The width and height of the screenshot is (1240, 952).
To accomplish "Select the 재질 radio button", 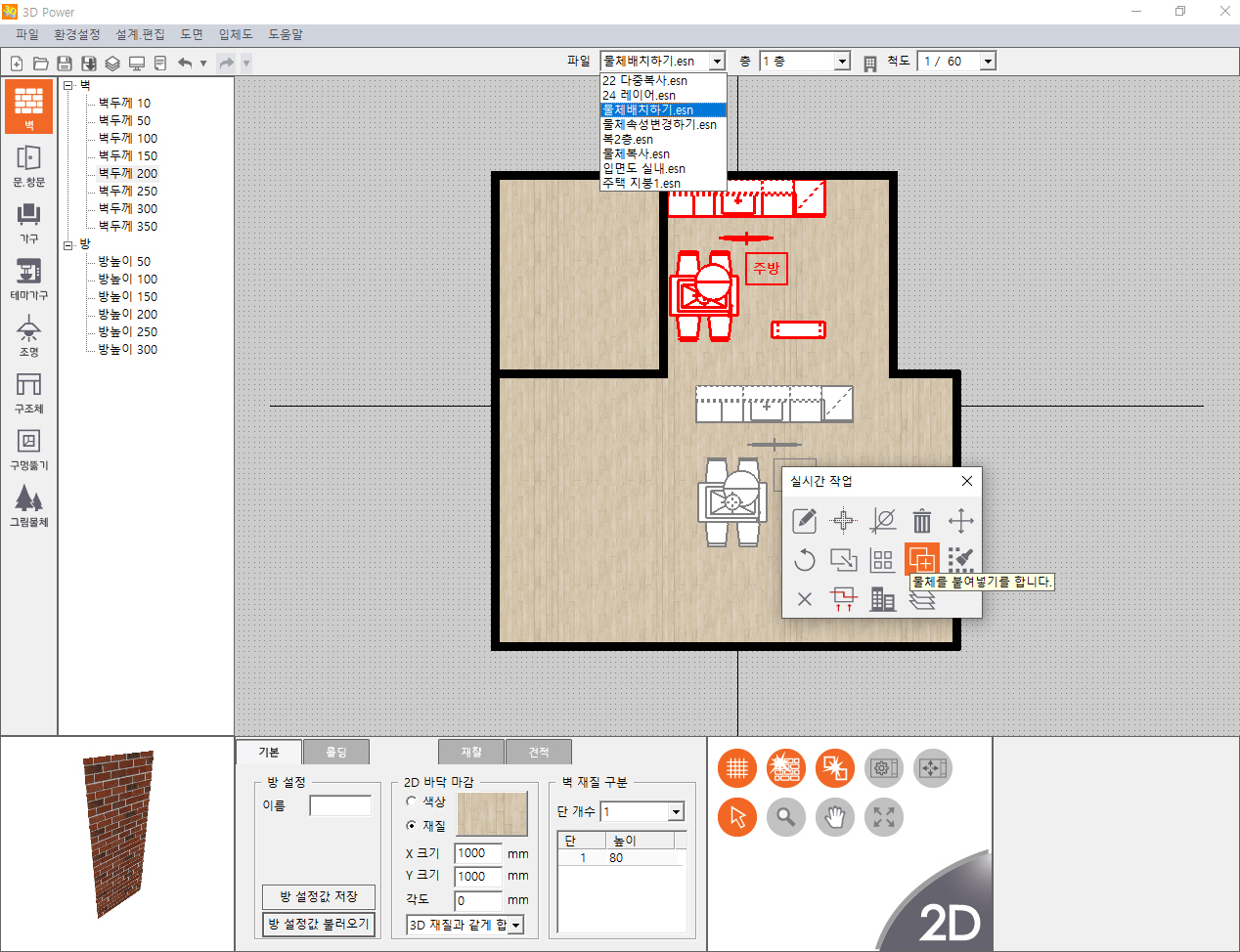I will coord(412,826).
